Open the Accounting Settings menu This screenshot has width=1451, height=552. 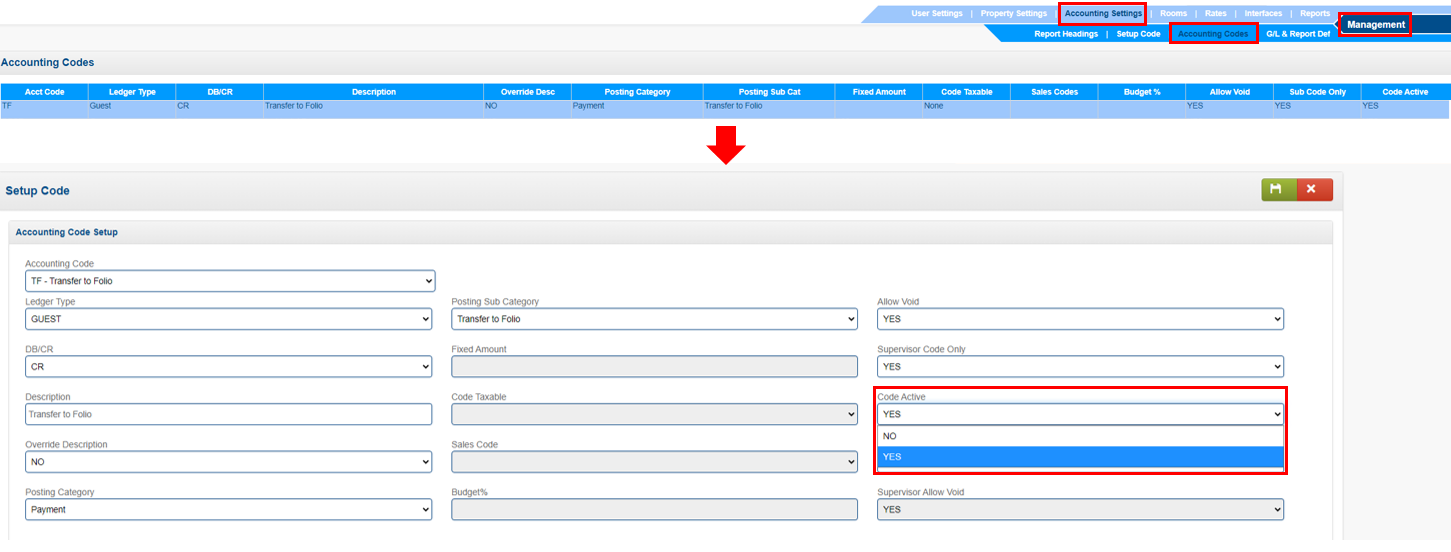pyautogui.click(x=1102, y=14)
